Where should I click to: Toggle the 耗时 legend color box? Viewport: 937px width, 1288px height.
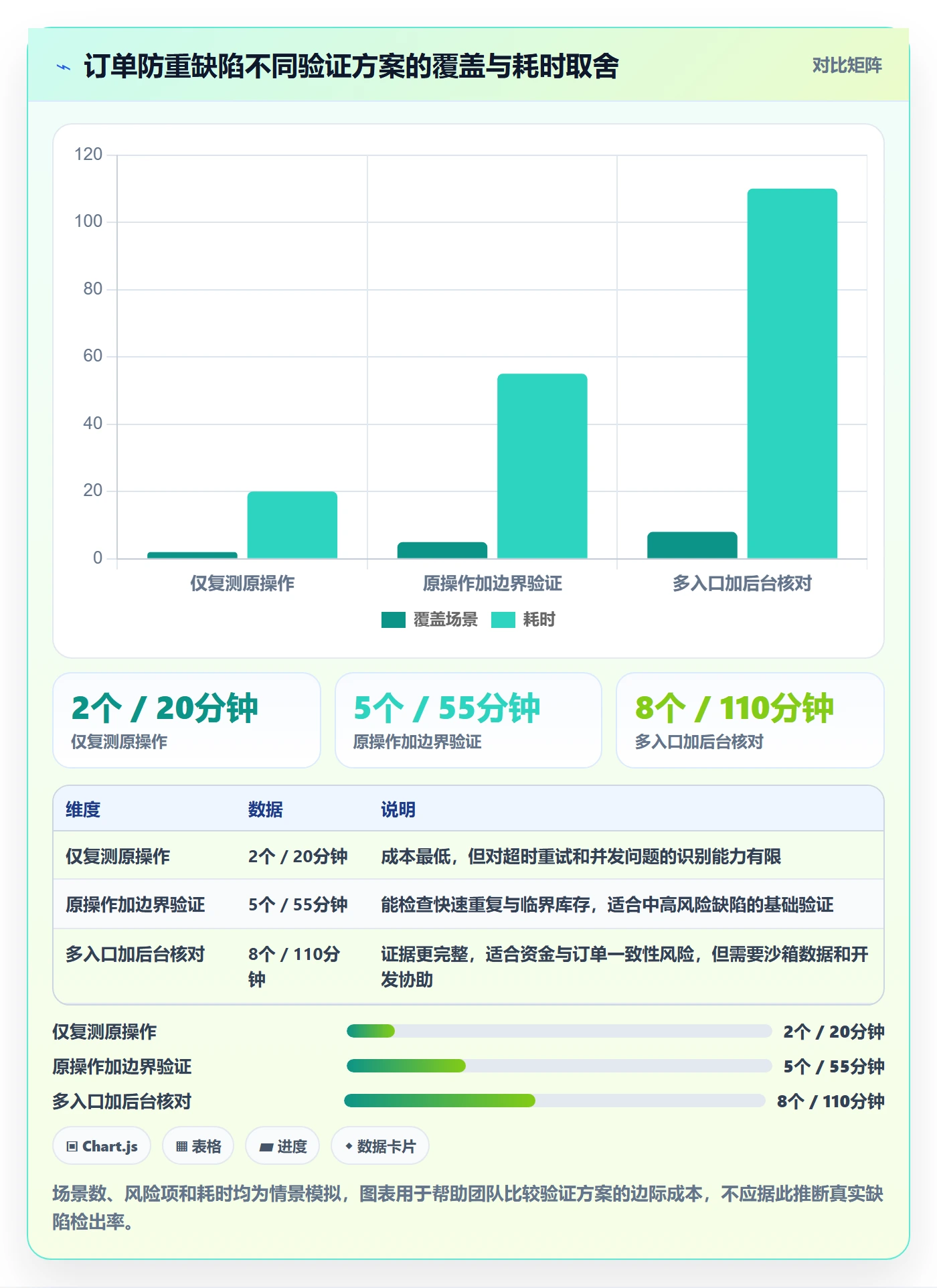point(503,620)
